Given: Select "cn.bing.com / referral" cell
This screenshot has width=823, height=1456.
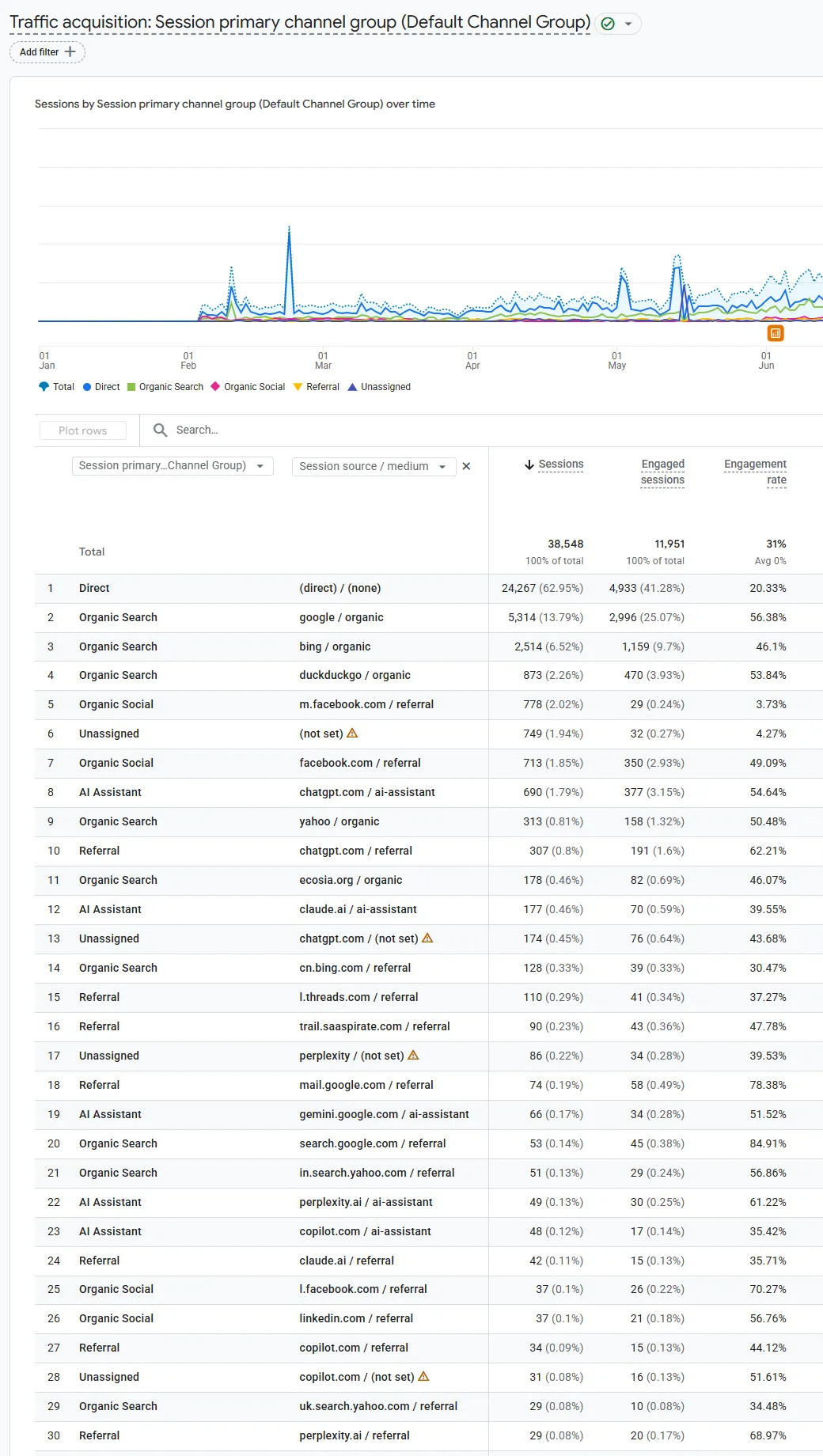Looking at the screenshot, I should (355, 968).
